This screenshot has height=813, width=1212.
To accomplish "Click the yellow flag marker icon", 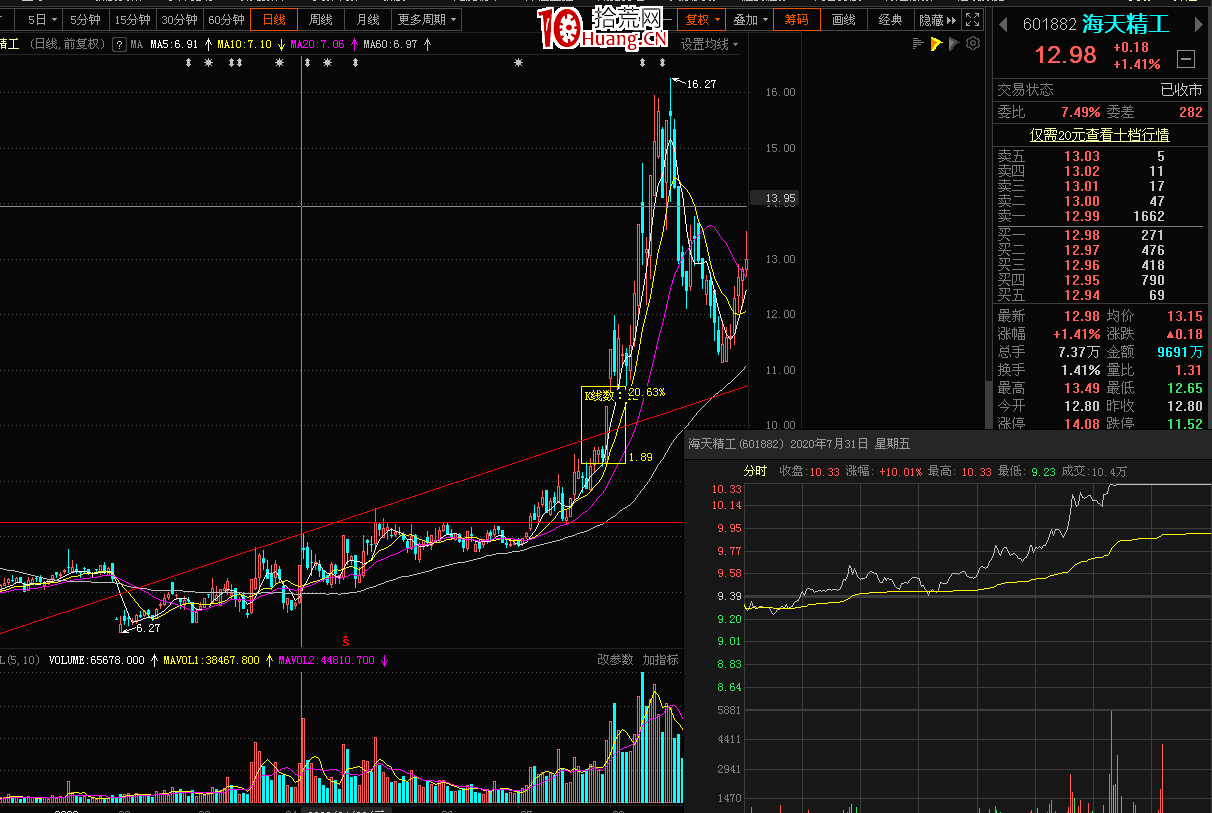I will (936, 44).
